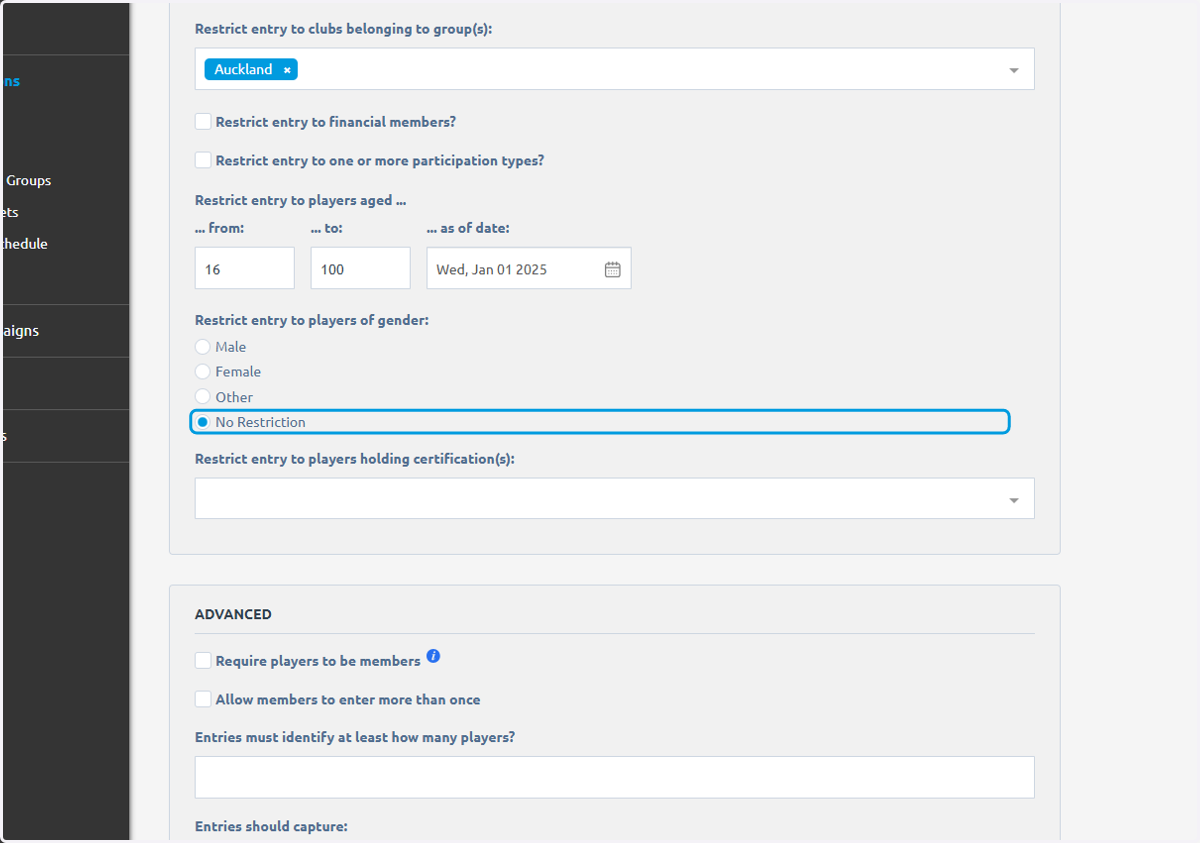
Task: Click the ADVANCED section heading
Action: click(233, 614)
